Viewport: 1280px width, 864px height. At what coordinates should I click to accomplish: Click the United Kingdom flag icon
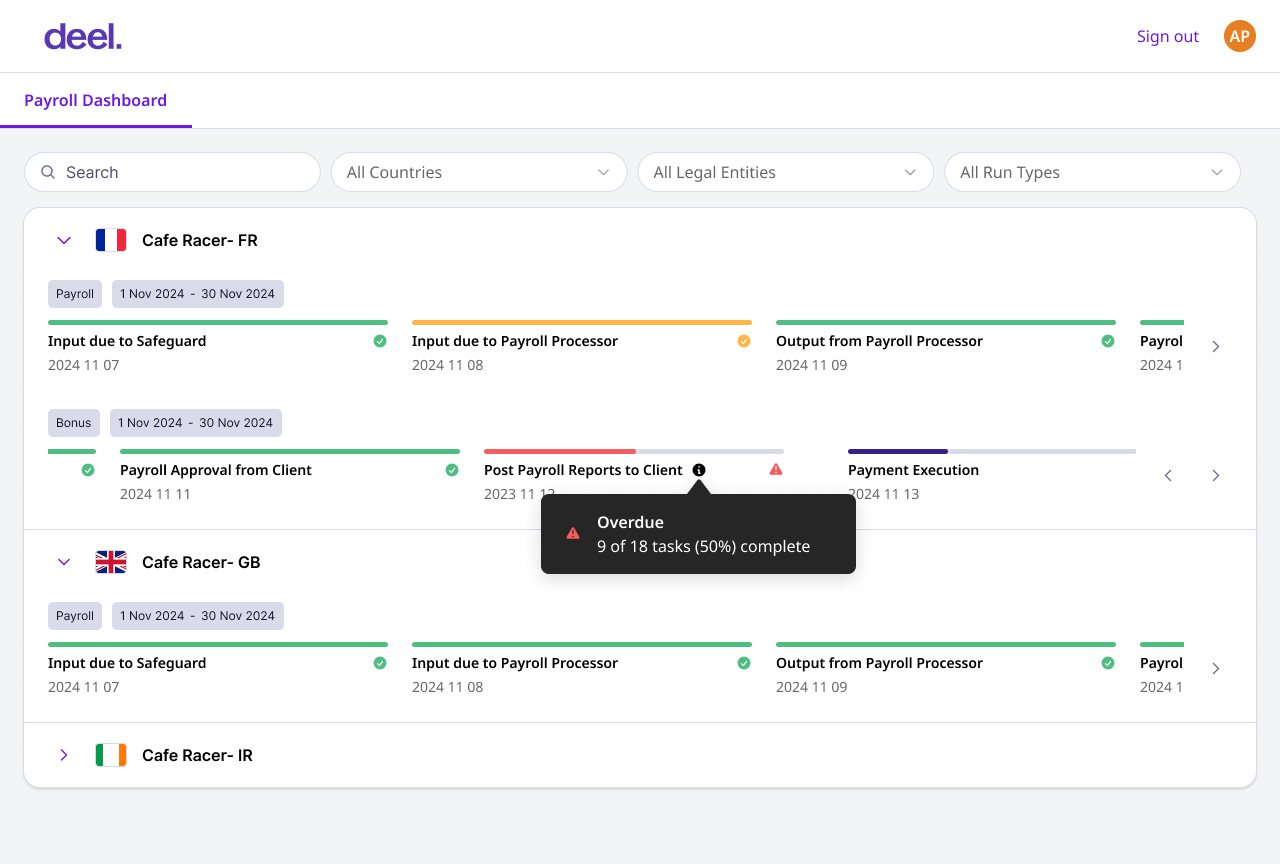pyautogui.click(x=111, y=562)
